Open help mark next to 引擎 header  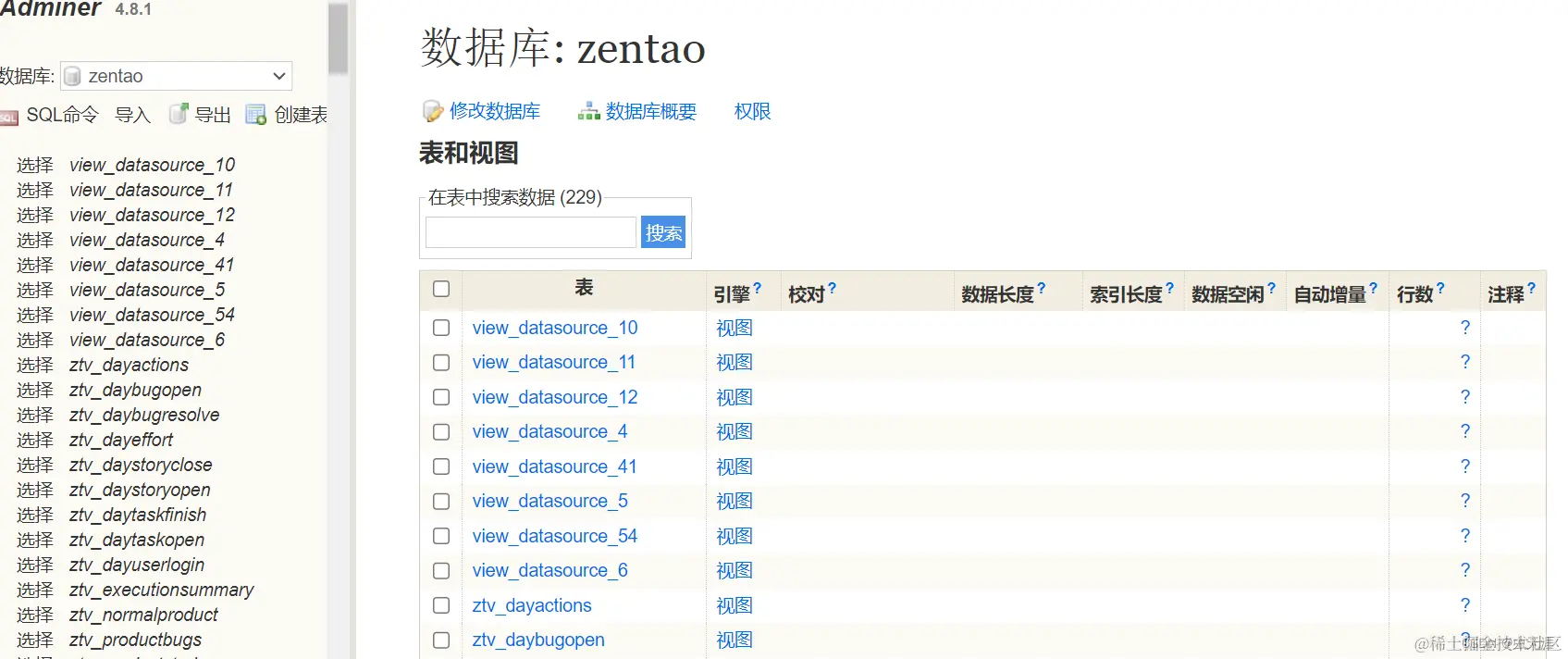(x=758, y=289)
